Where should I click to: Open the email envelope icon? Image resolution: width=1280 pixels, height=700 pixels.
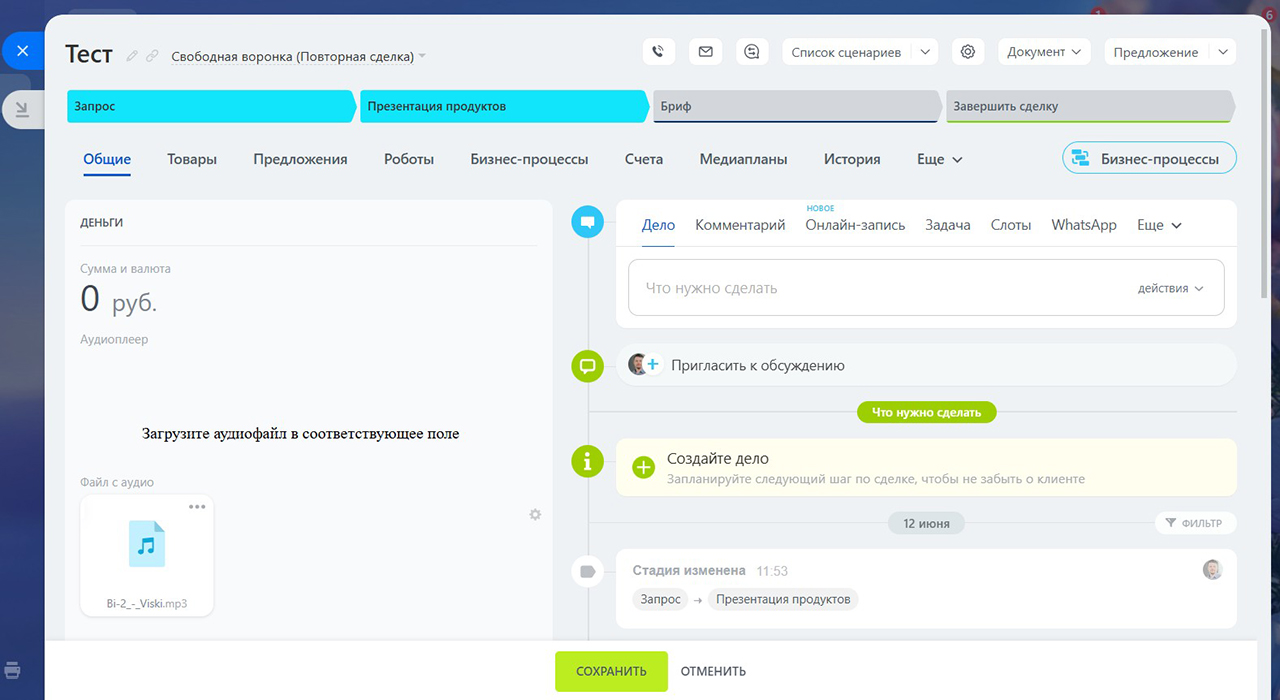tap(706, 52)
